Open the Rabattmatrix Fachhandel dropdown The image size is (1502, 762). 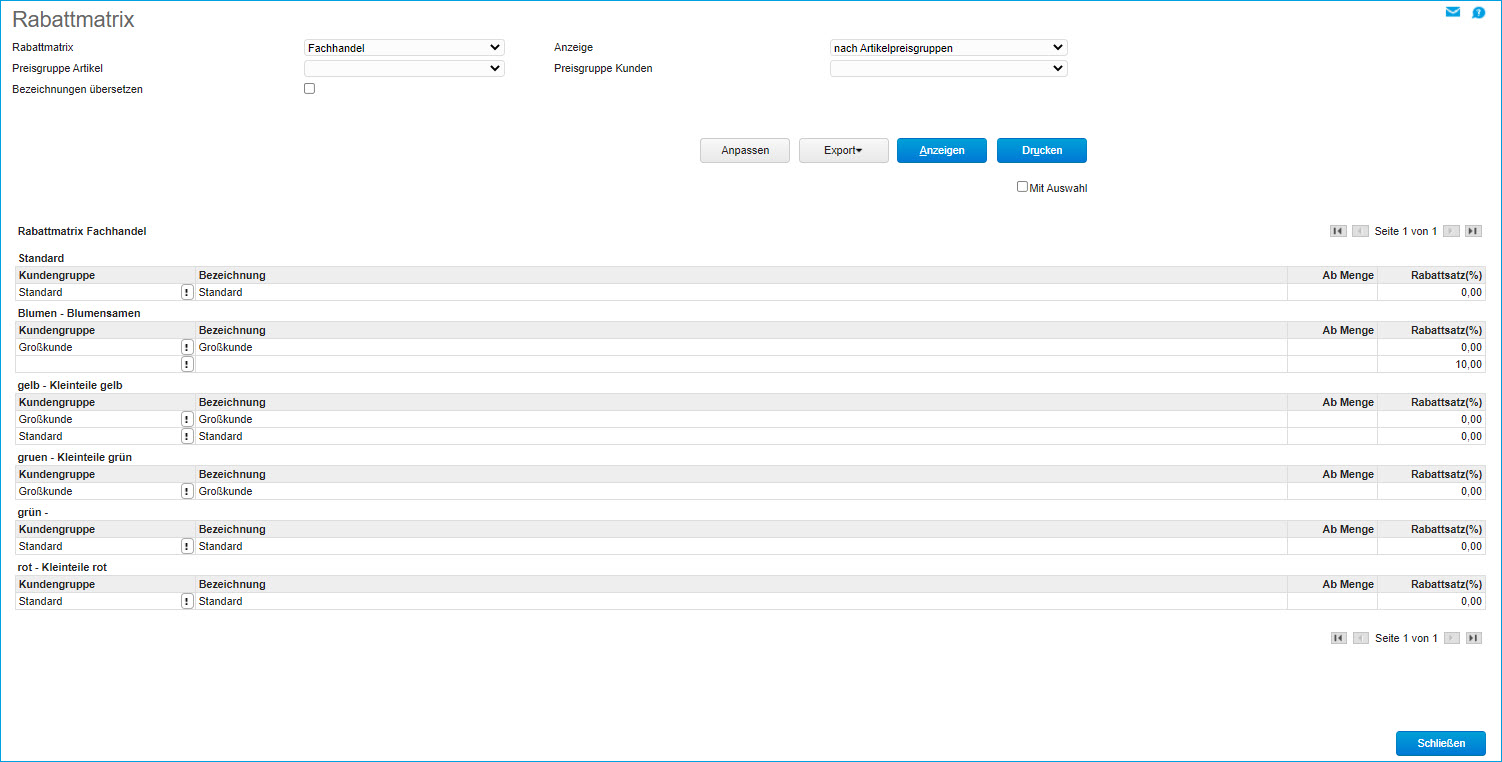pos(404,47)
